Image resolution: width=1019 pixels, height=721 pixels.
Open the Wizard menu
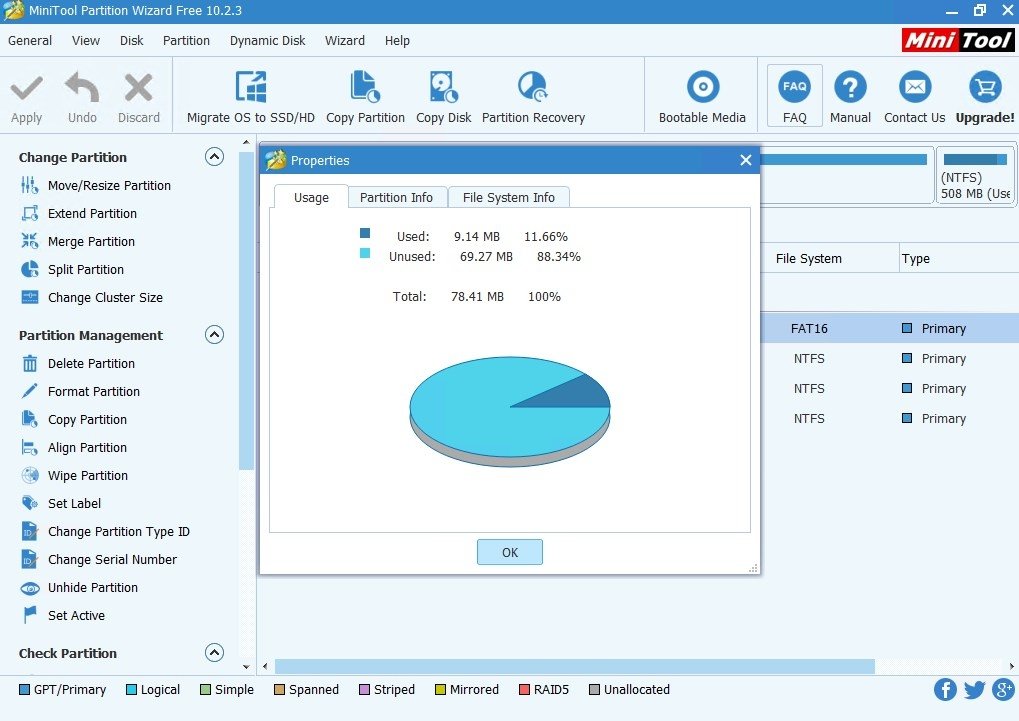click(x=344, y=40)
